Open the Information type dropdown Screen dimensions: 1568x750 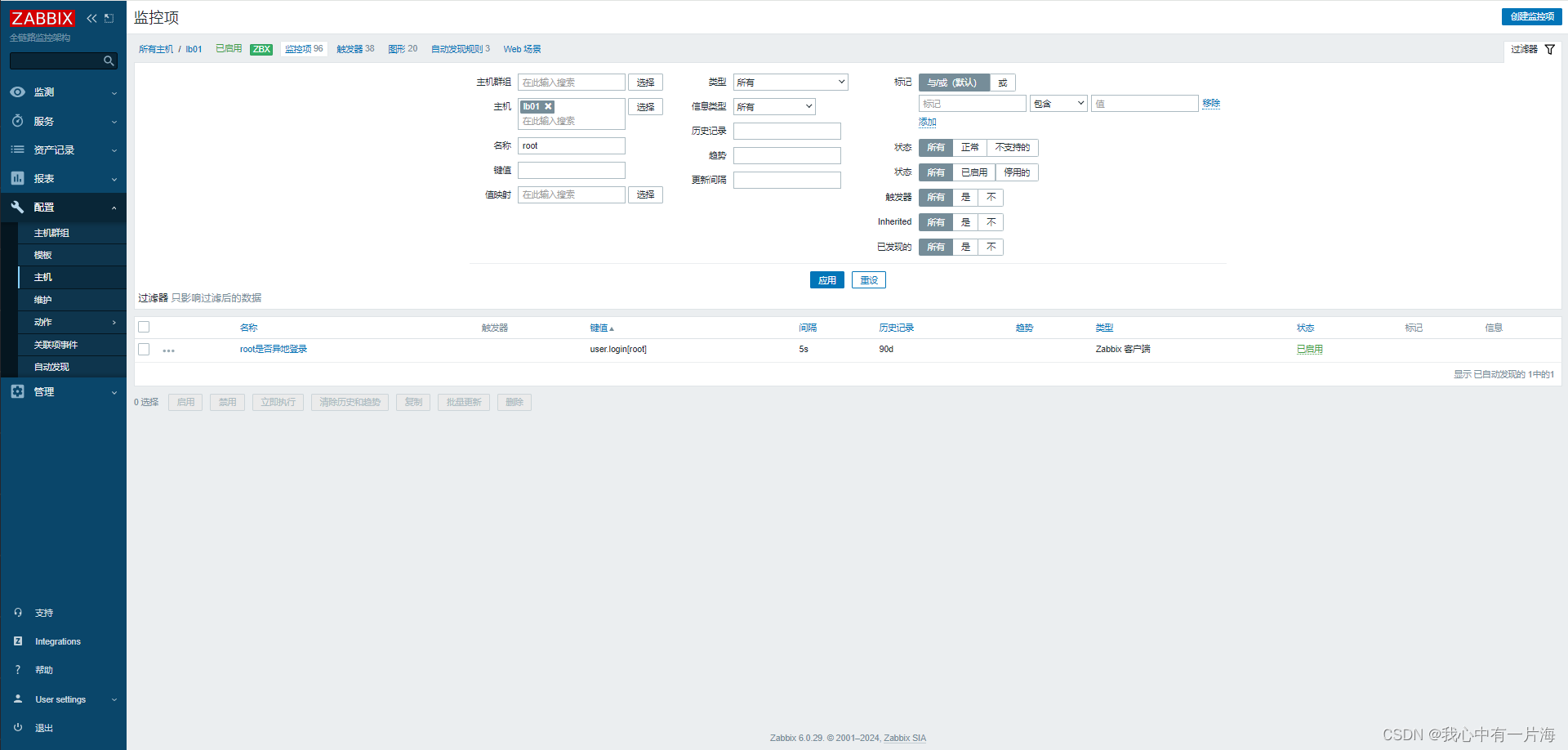[774, 106]
